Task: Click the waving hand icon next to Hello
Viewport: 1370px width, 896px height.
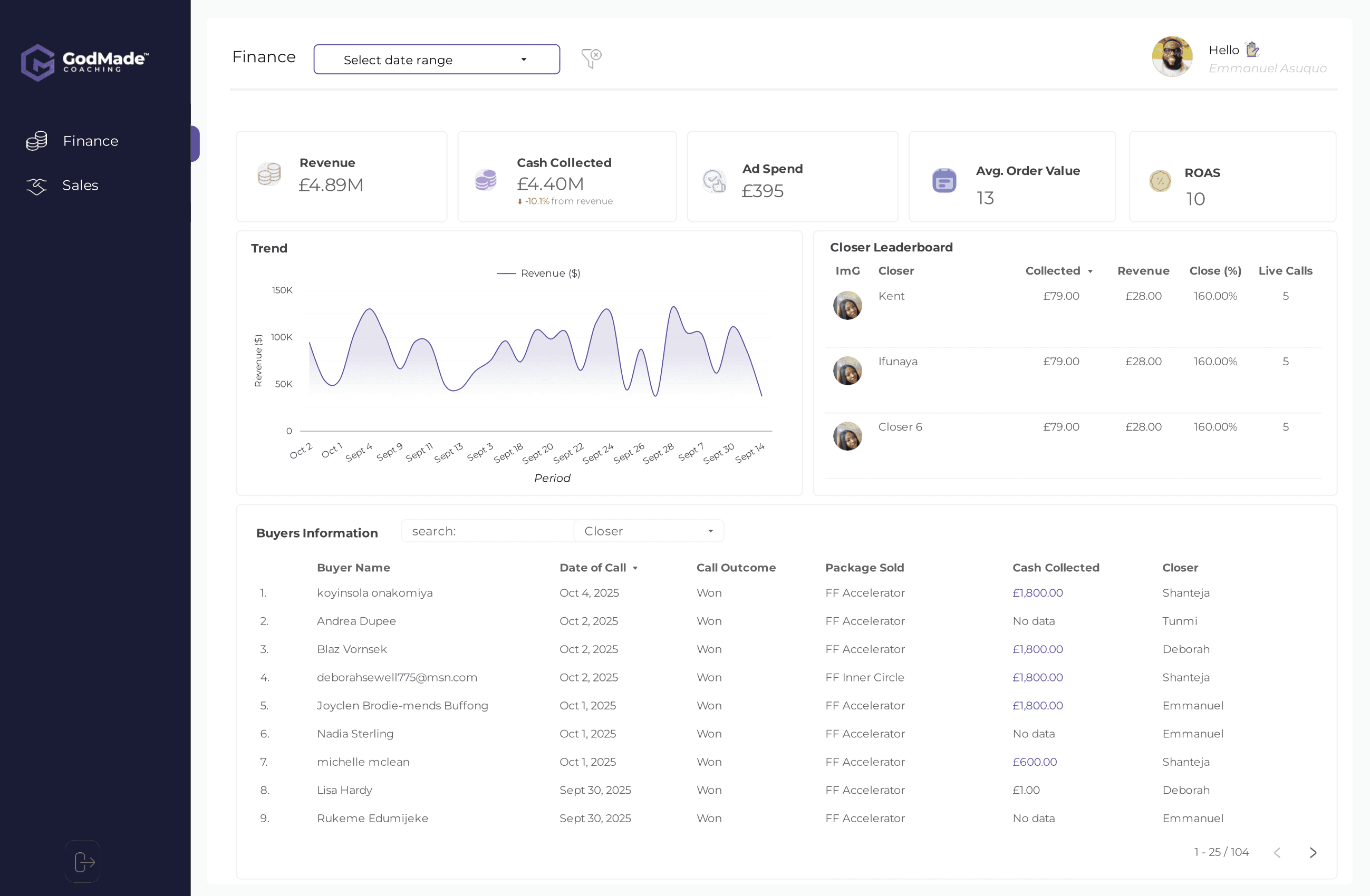Action: coord(1252,50)
